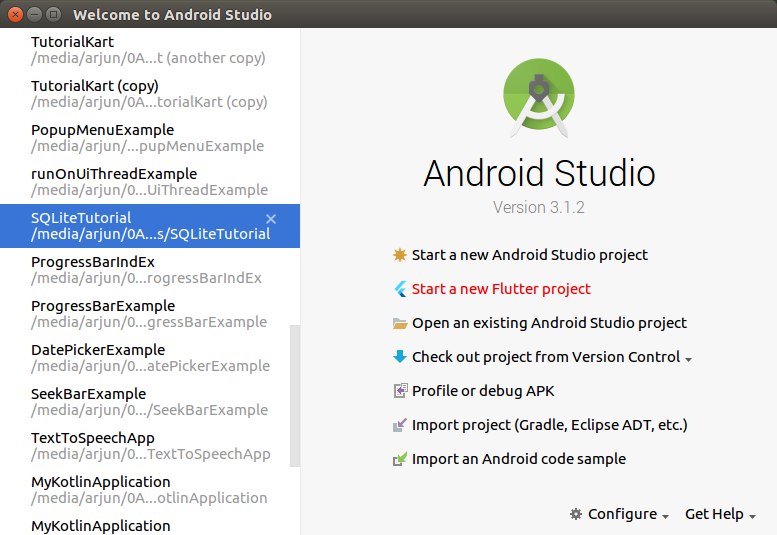Click the Profile or debug APK icon
Viewport: 777px width, 535px height.
coord(400,391)
